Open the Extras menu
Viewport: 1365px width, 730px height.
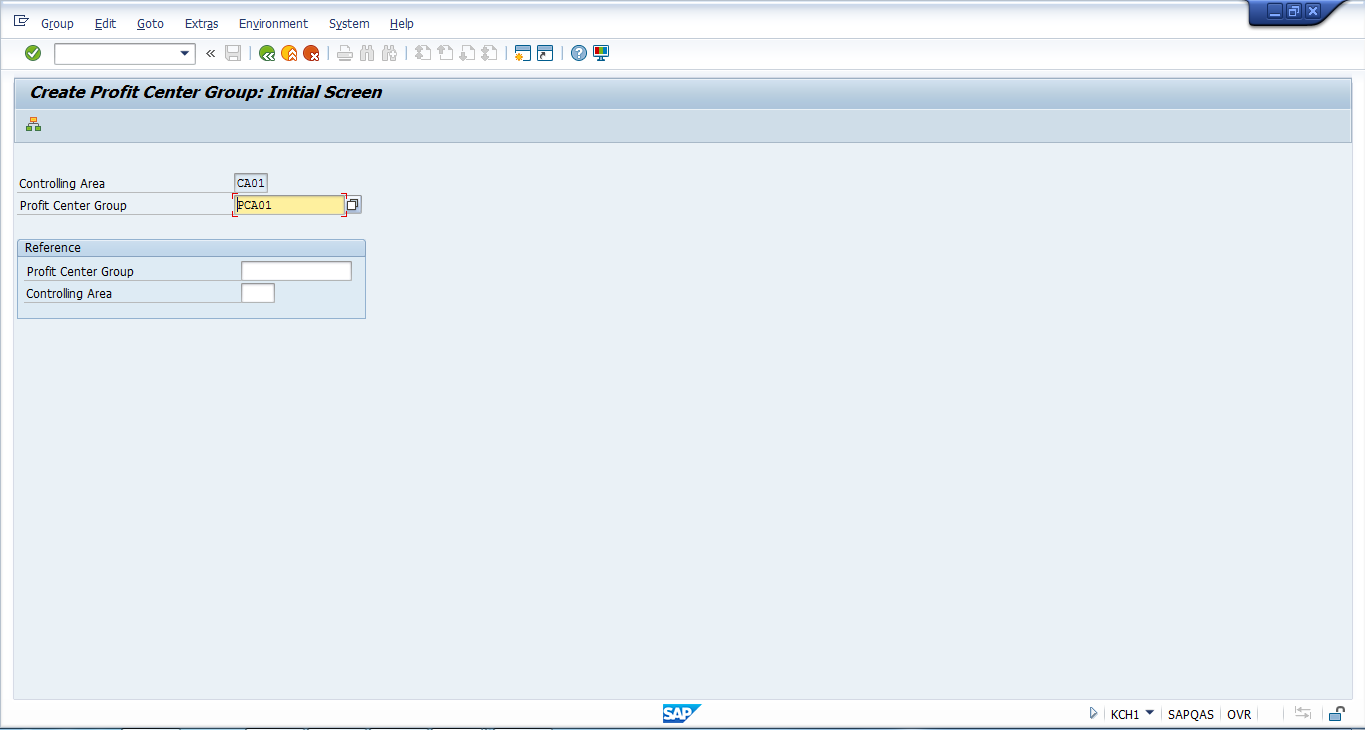point(201,23)
